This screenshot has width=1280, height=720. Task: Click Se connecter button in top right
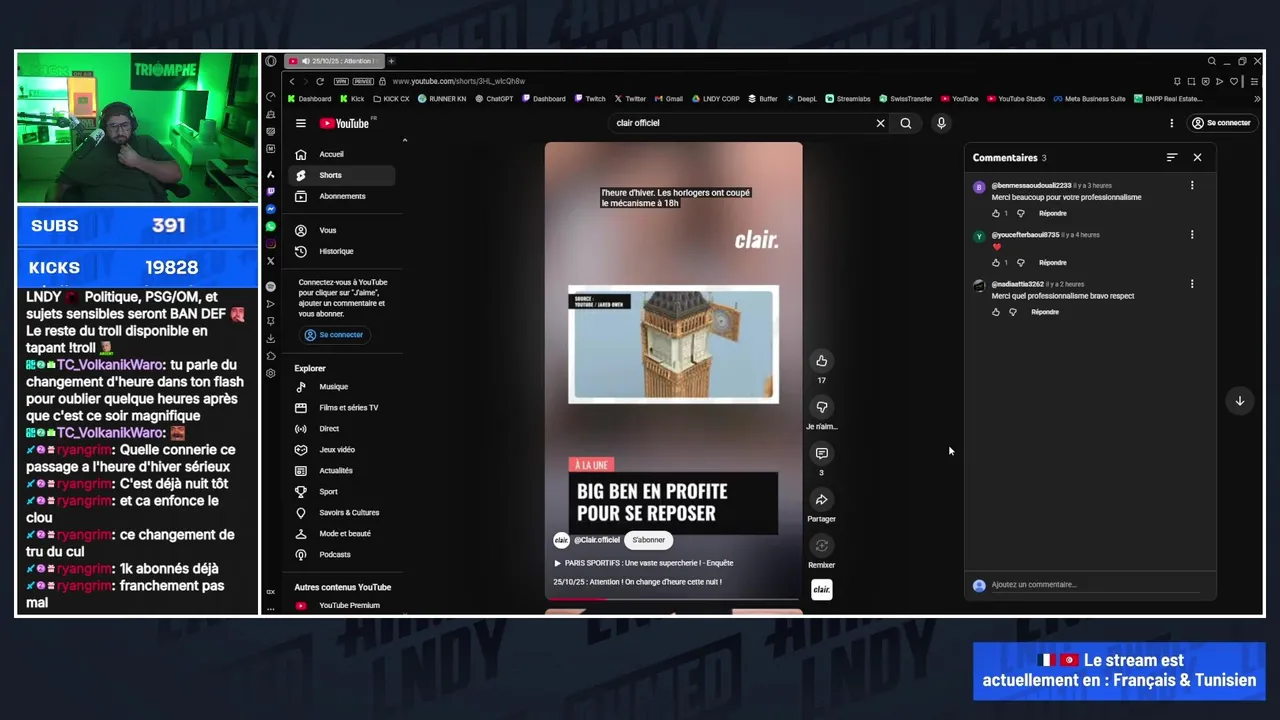(1220, 123)
